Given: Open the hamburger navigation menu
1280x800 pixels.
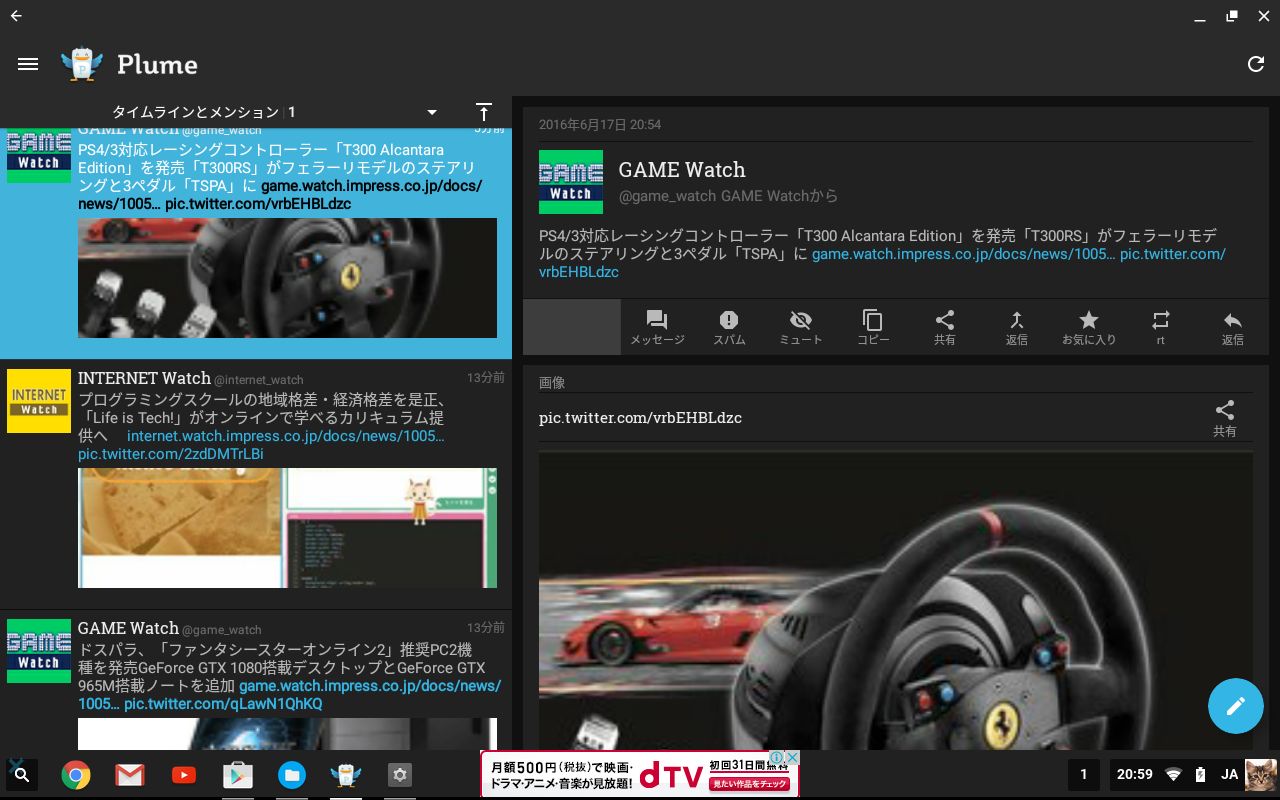Looking at the screenshot, I should pyautogui.click(x=28, y=64).
